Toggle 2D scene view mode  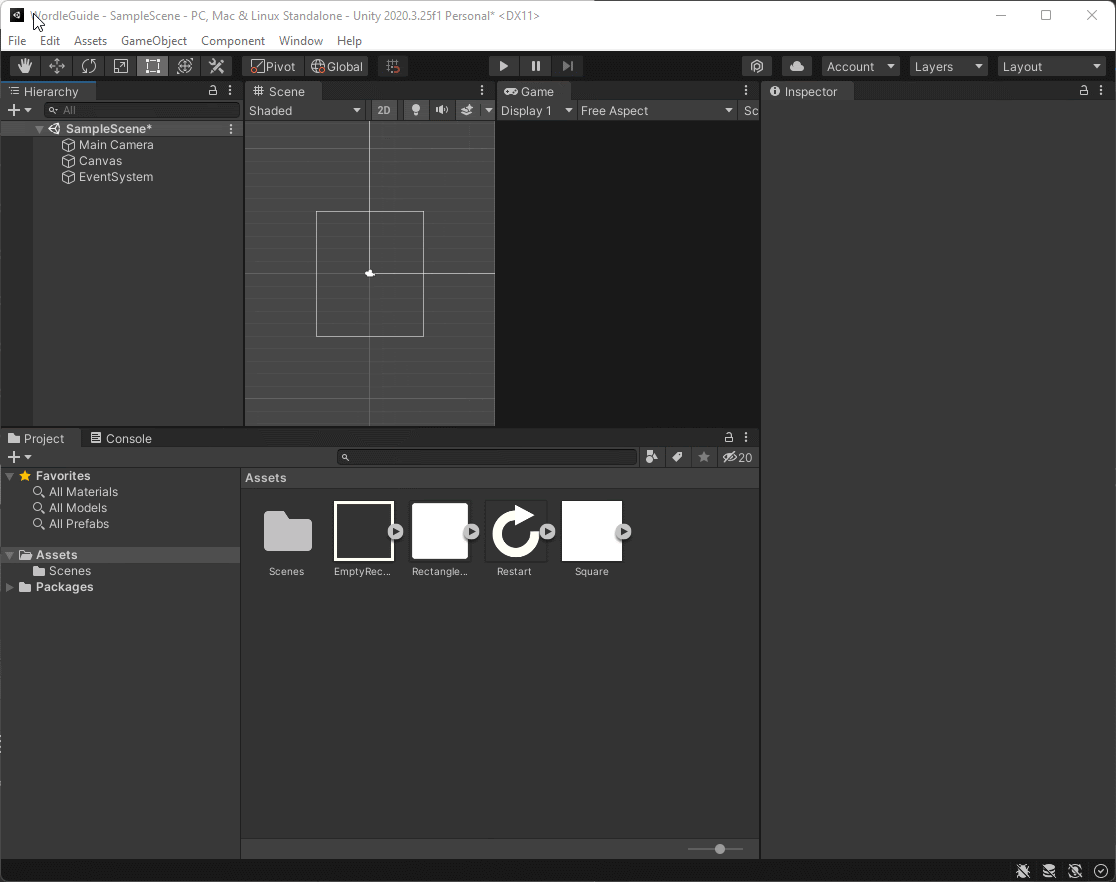pyautogui.click(x=384, y=110)
